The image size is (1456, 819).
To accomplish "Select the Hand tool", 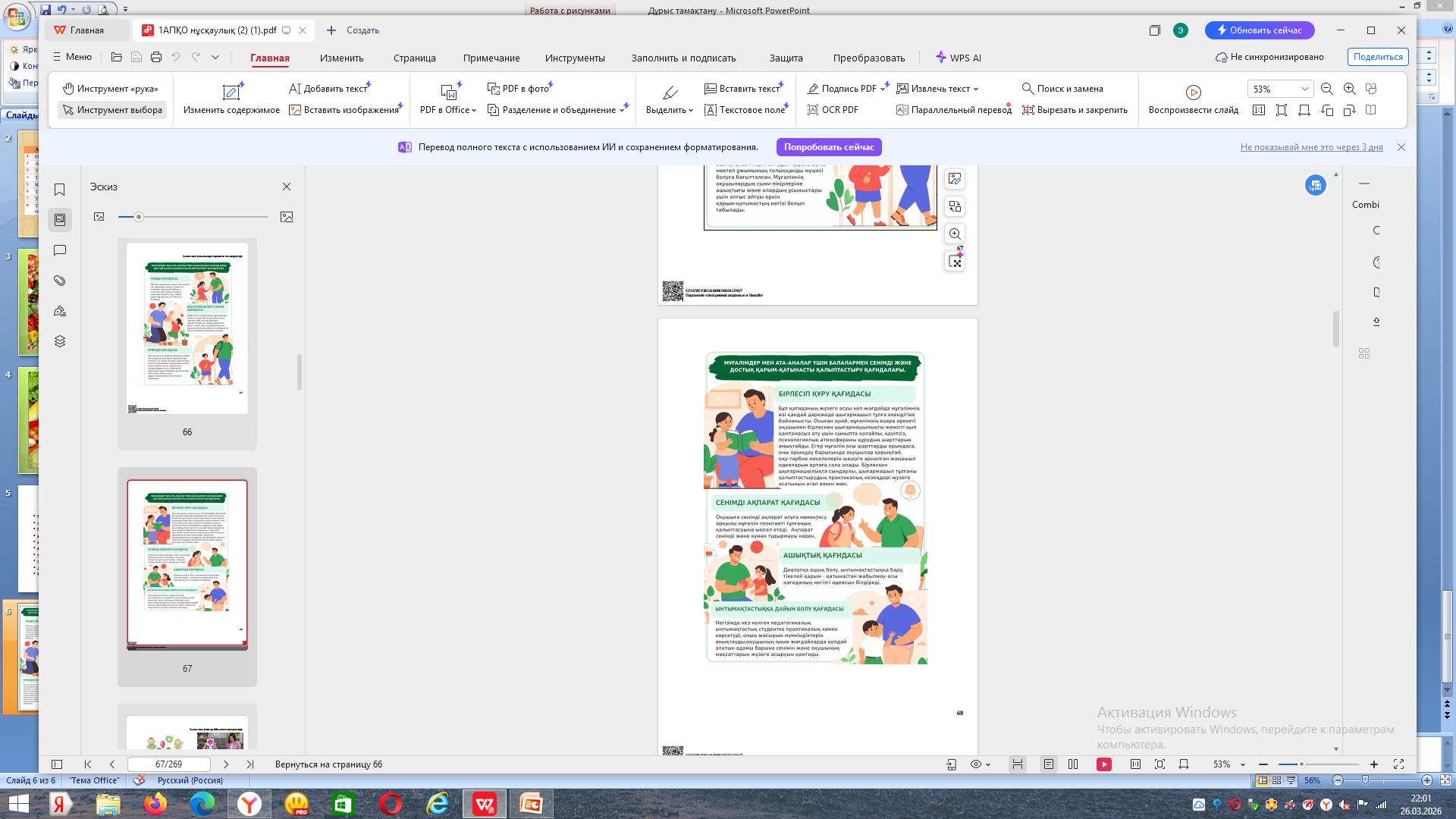I will click(111, 89).
